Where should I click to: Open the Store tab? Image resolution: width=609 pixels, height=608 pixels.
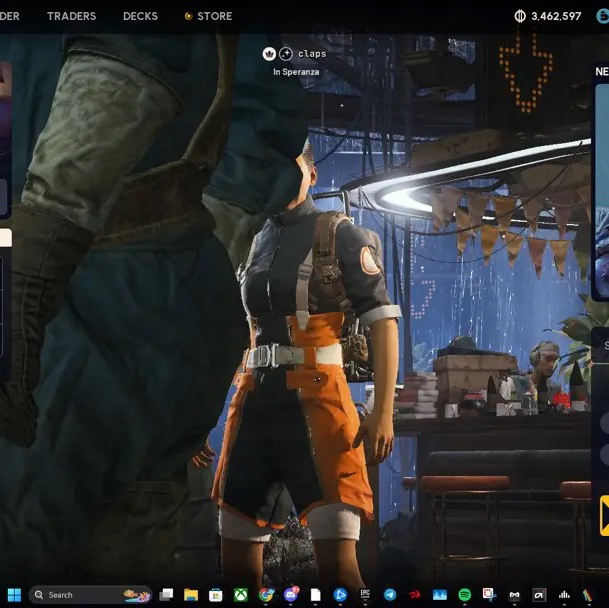tap(214, 16)
